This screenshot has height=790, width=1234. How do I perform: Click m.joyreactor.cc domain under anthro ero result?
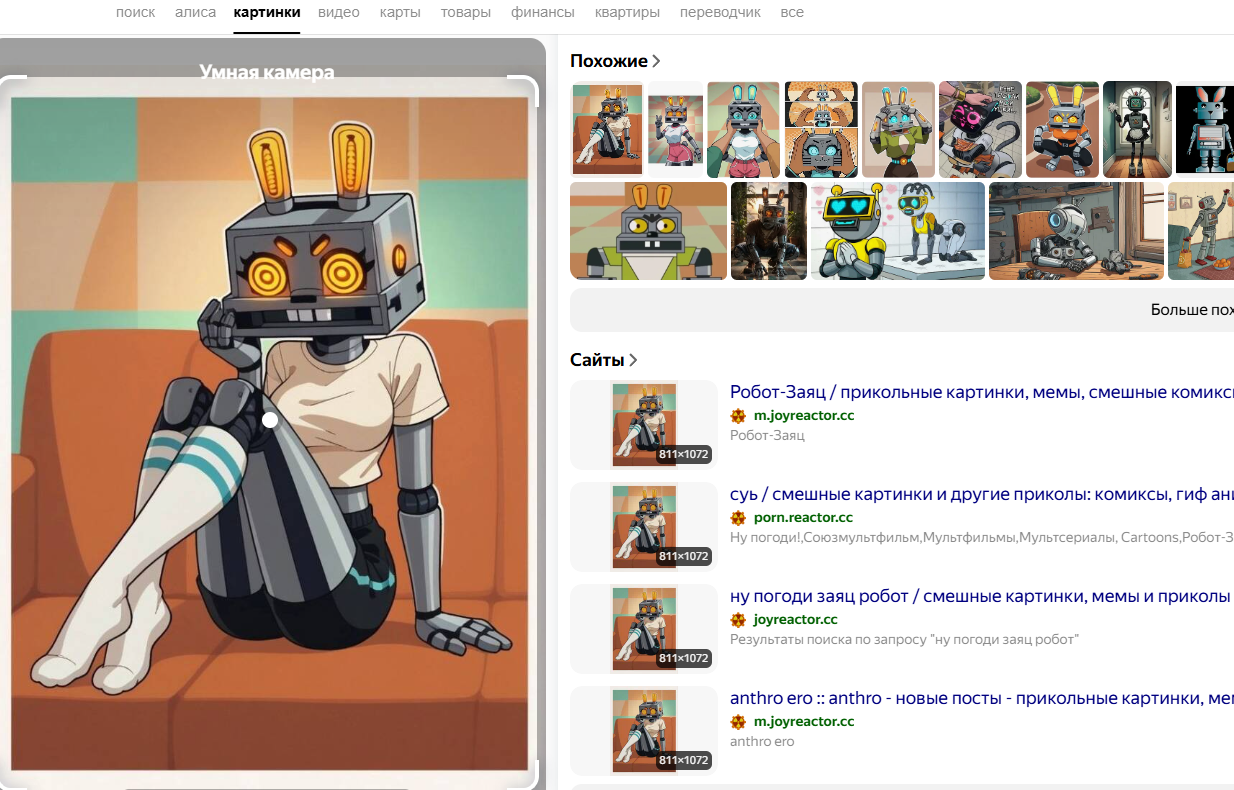coord(804,722)
